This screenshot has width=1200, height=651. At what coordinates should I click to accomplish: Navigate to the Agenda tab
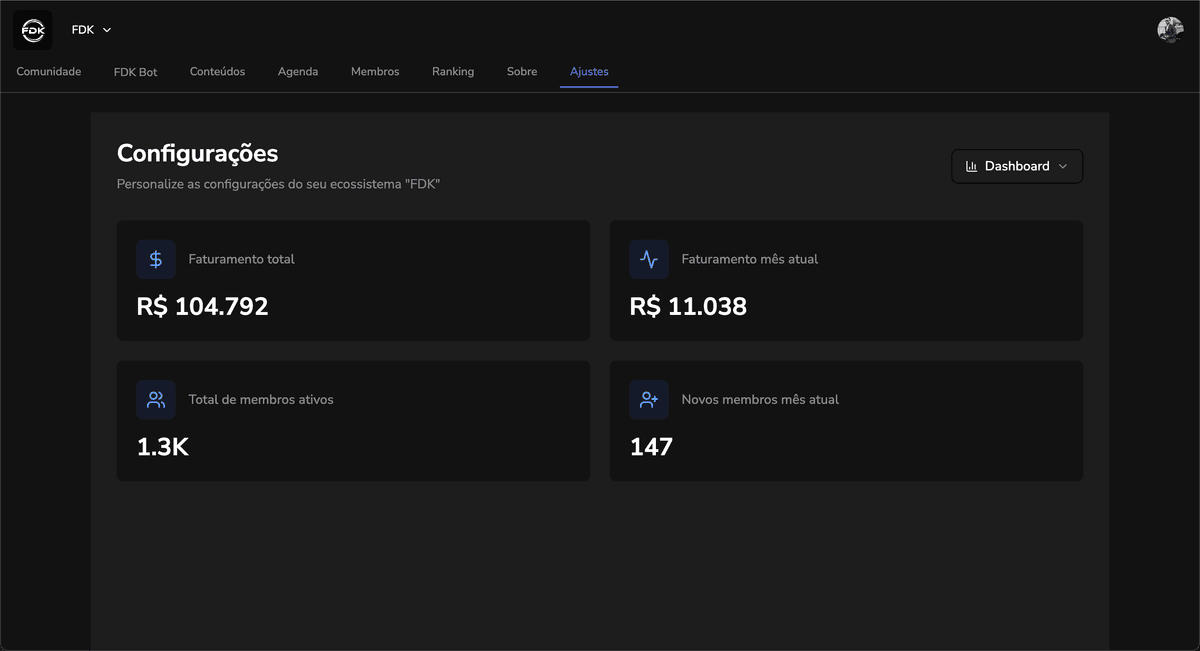click(x=298, y=71)
